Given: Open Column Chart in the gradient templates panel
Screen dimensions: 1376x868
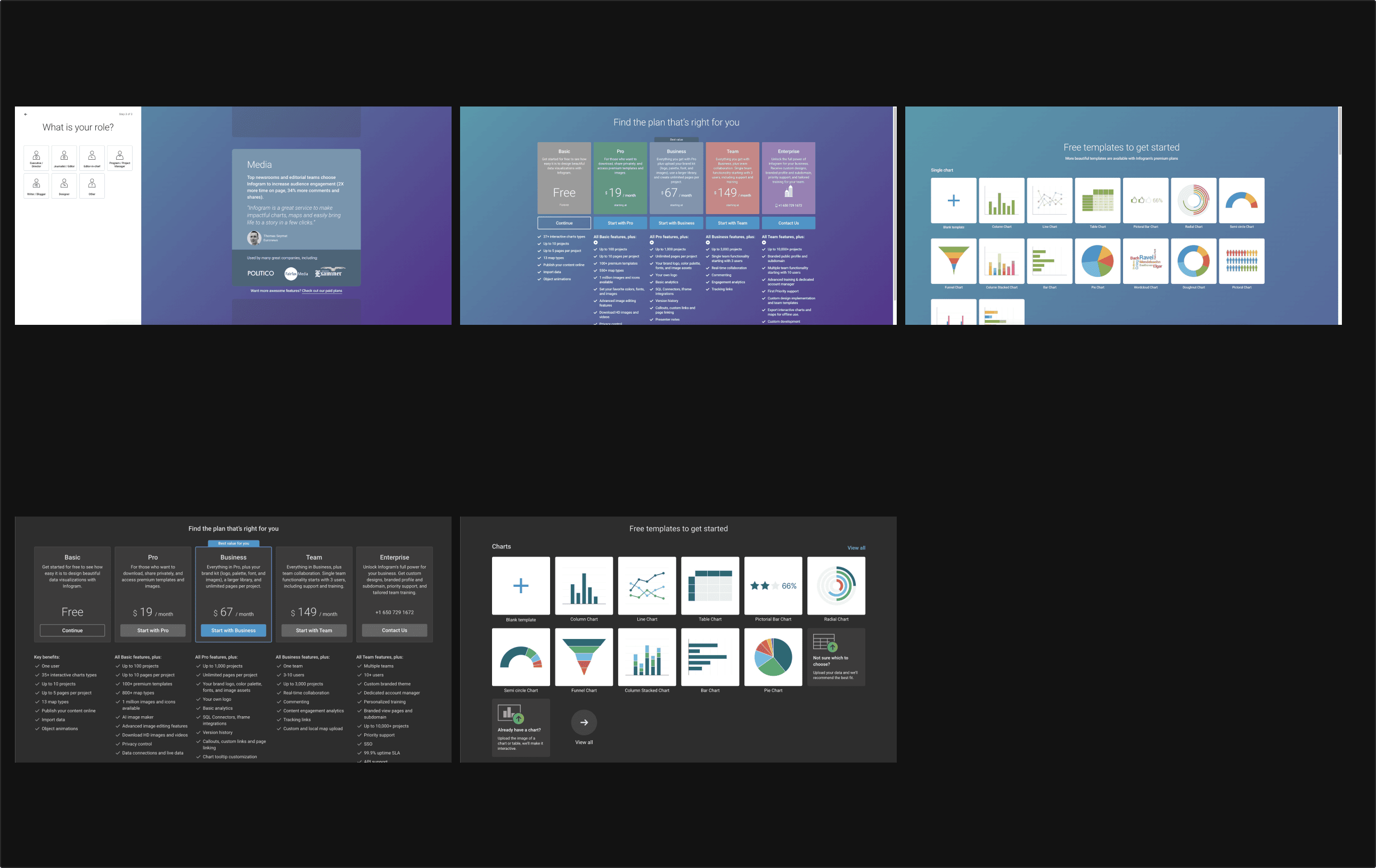Looking at the screenshot, I should pos(1001,201).
